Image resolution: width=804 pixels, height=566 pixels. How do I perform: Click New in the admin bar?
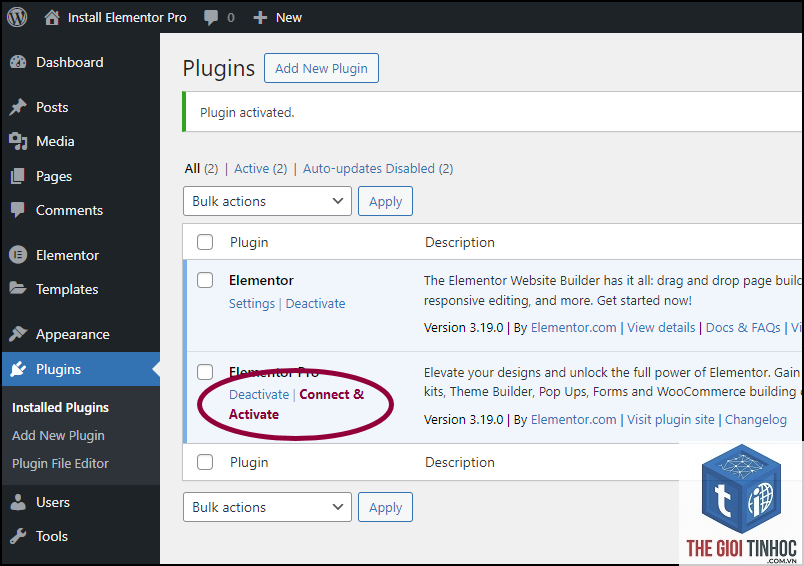[289, 18]
